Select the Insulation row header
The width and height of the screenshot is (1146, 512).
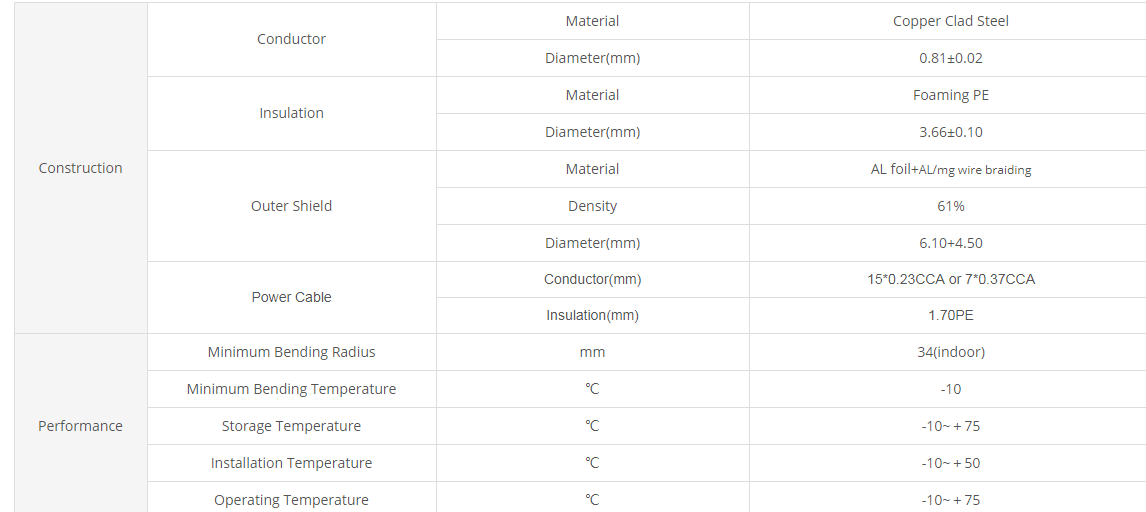pyautogui.click(x=292, y=113)
